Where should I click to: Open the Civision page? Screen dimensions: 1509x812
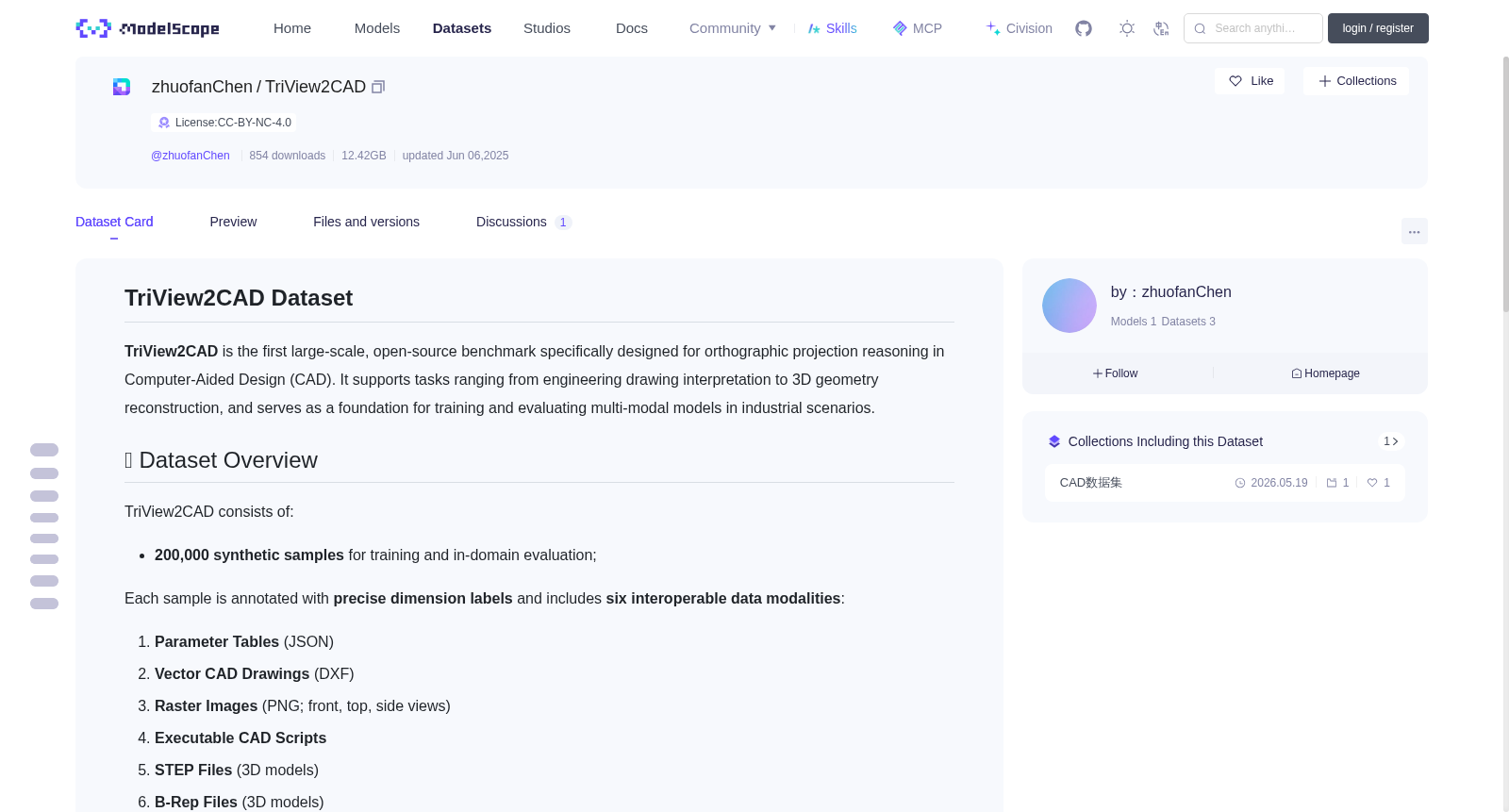click(1020, 28)
